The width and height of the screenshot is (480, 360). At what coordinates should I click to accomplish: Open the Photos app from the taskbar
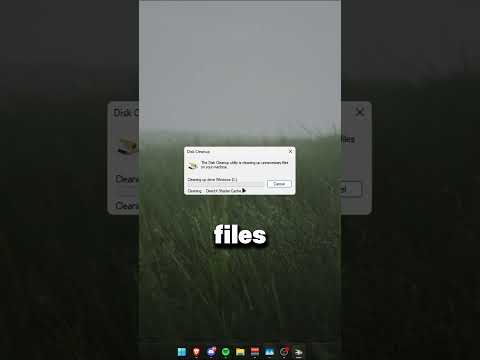[269, 352]
